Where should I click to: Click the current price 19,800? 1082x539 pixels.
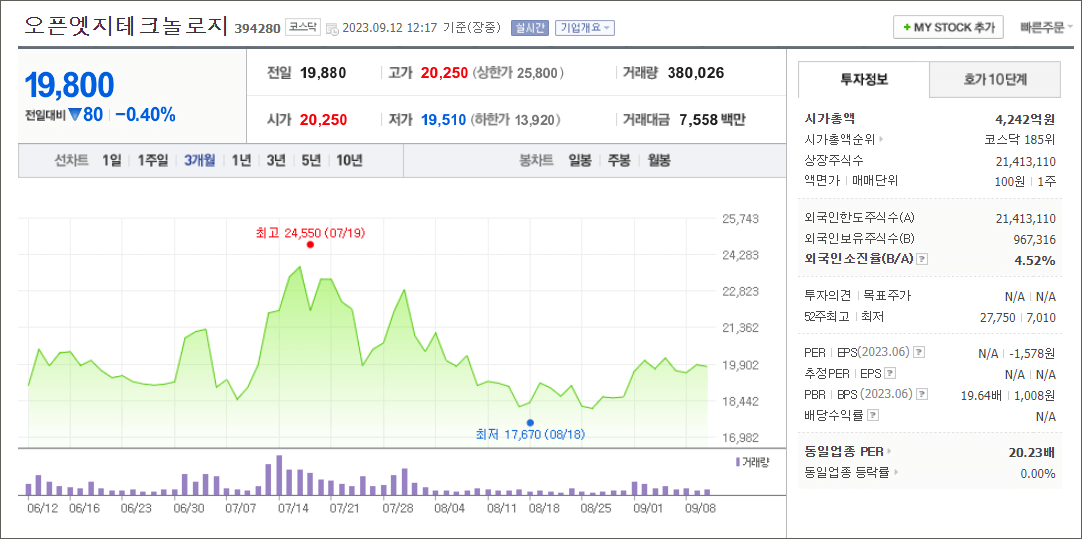(69, 86)
